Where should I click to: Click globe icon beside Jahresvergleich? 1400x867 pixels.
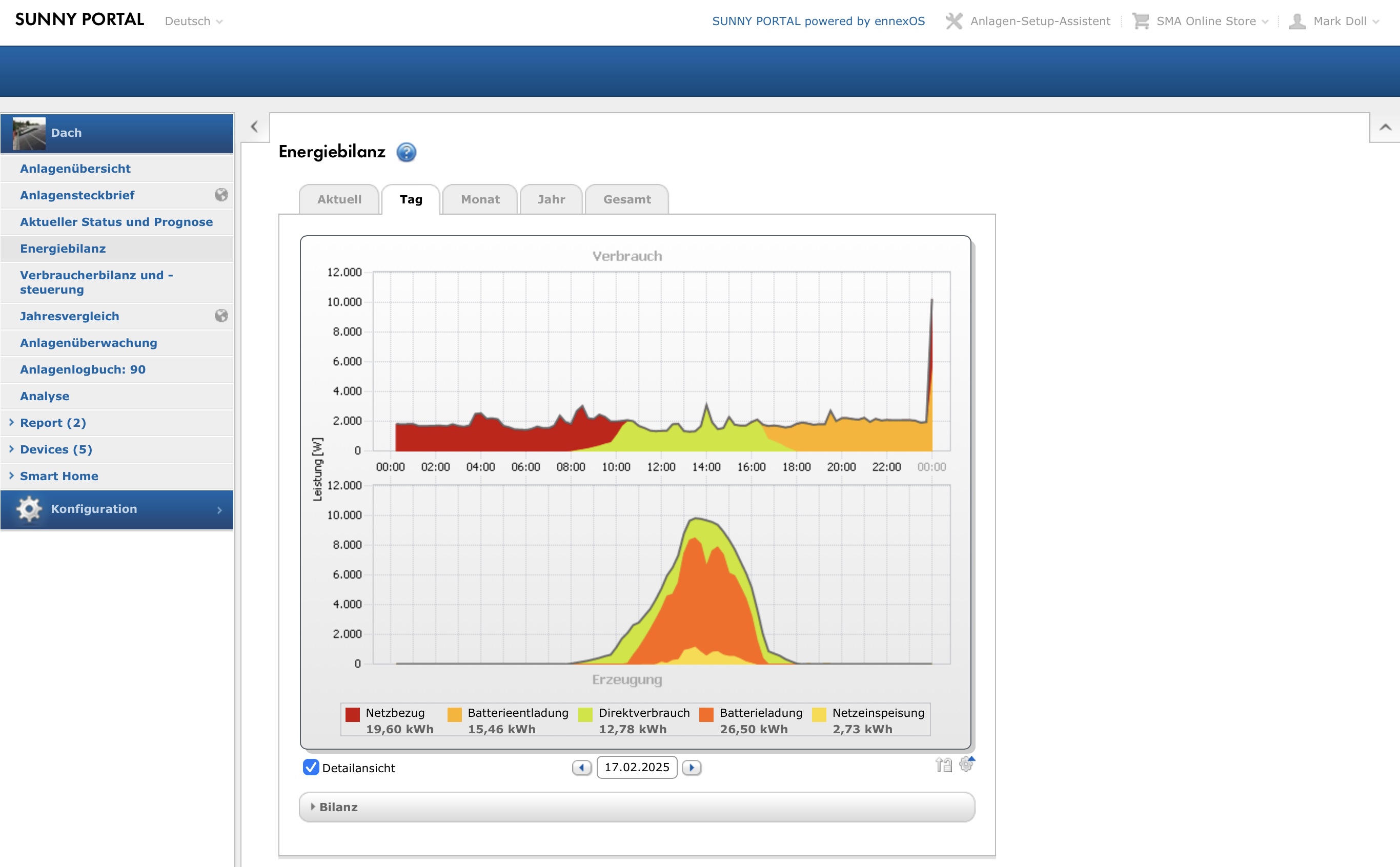221,316
